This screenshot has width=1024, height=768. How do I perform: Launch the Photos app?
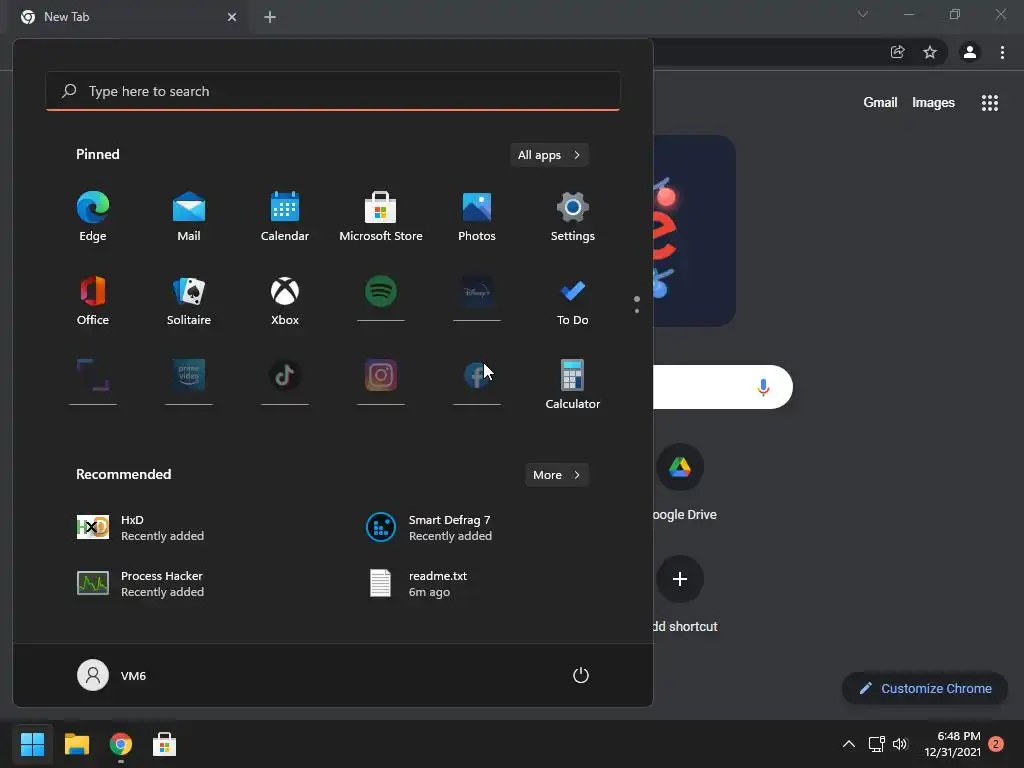tap(477, 217)
